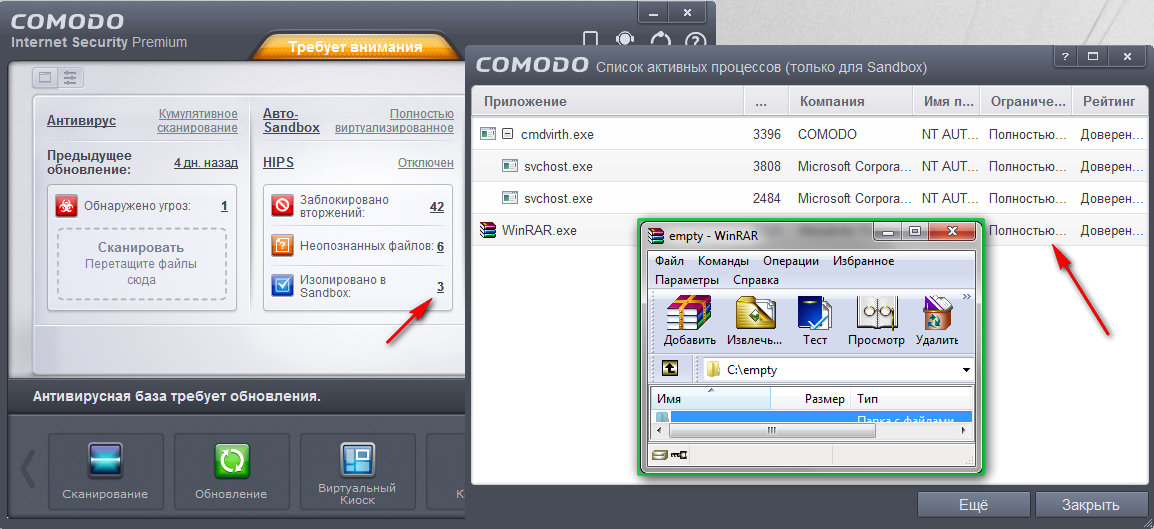Open the Виртуальный Киоск icon

pos(358,461)
